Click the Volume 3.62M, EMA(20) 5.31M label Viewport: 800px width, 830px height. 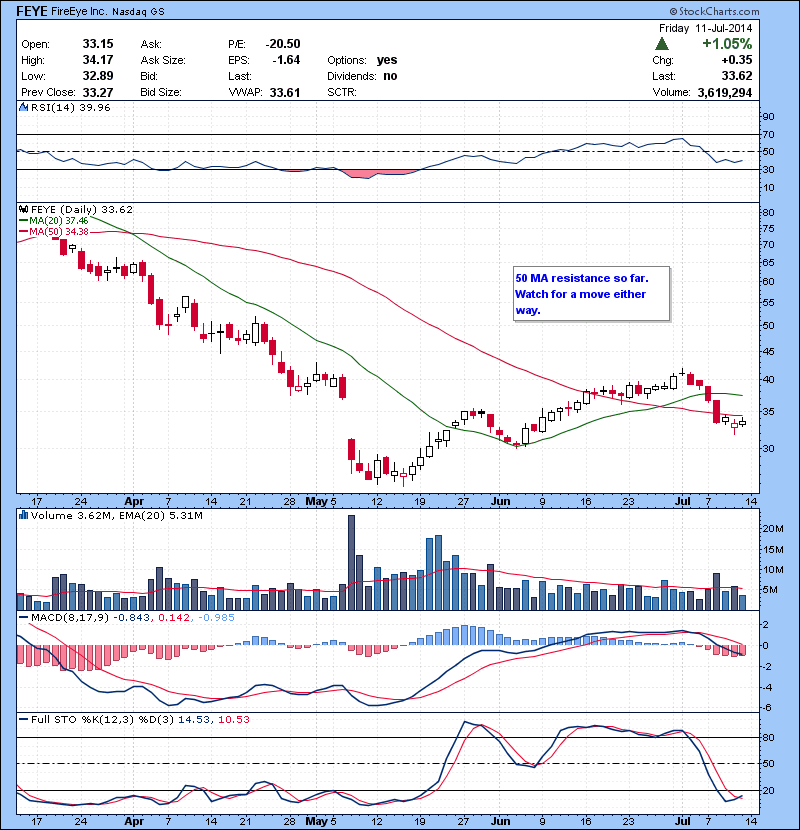[x=116, y=516]
